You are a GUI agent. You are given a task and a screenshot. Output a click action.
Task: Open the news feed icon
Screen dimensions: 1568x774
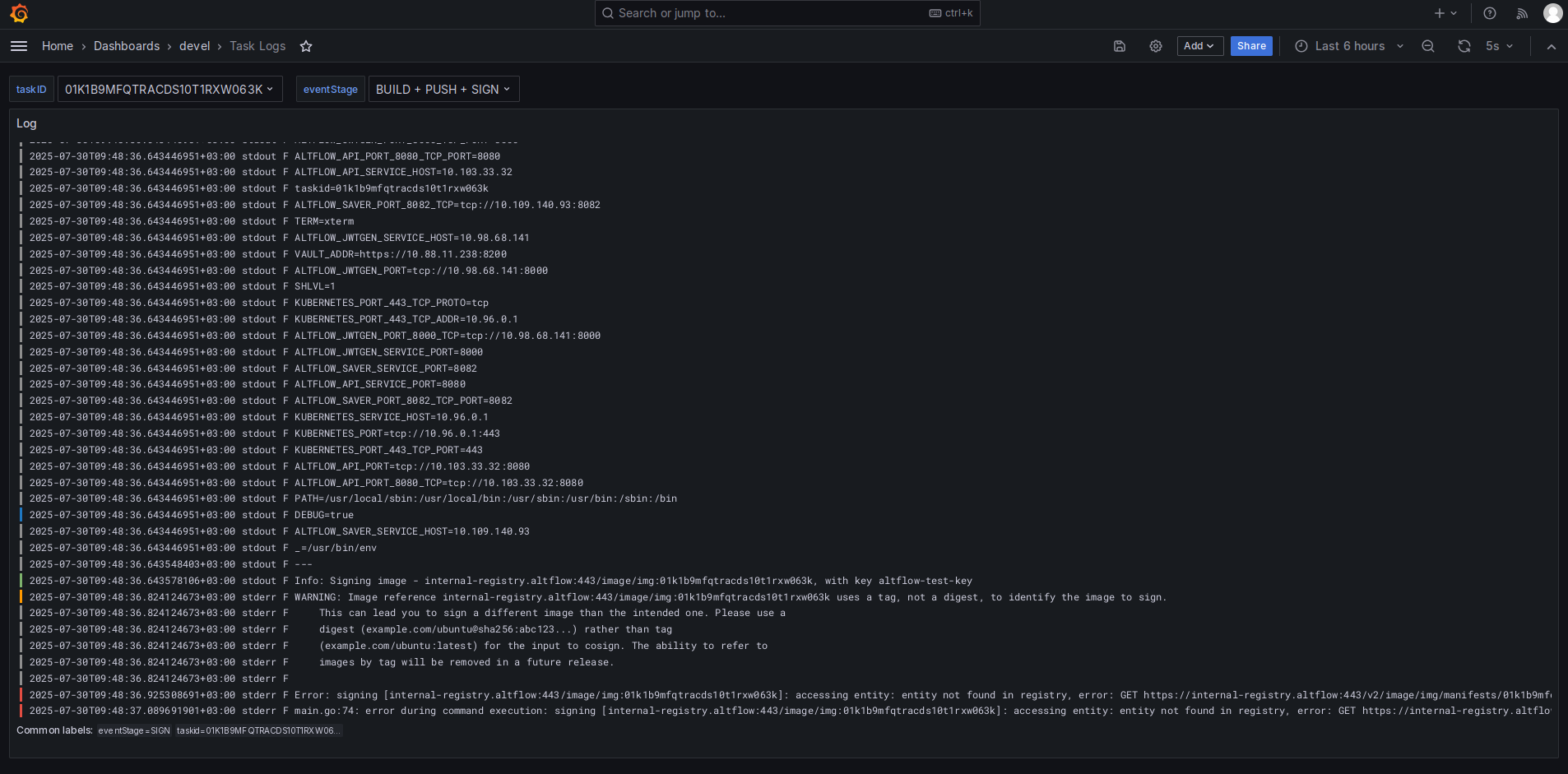point(1522,13)
